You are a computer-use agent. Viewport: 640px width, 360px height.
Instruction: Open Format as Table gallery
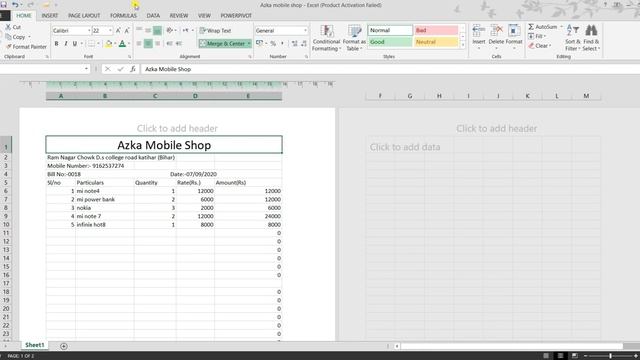pos(354,38)
